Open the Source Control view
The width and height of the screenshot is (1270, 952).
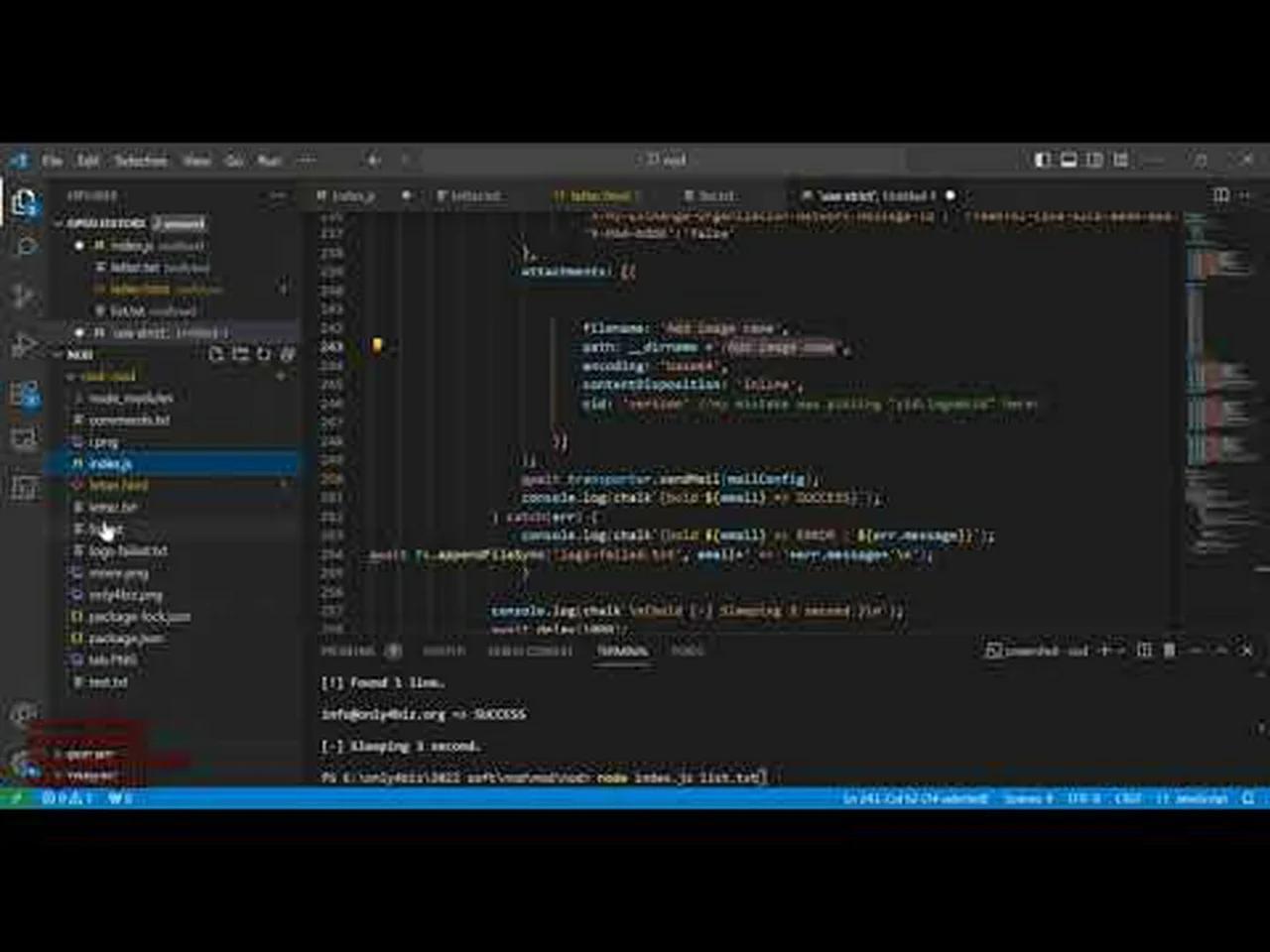[x=22, y=294]
